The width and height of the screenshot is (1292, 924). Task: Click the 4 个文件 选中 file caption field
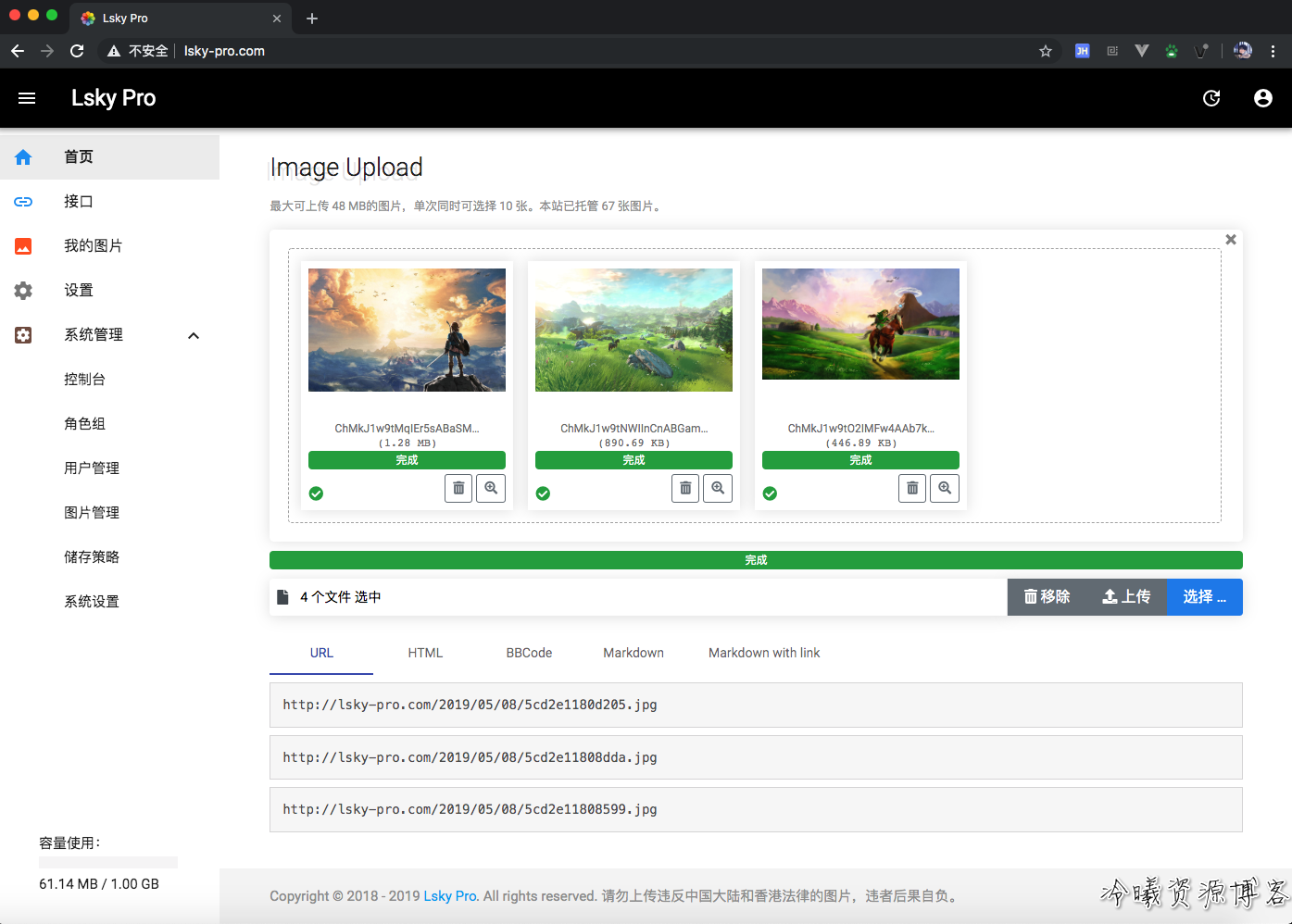638,597
